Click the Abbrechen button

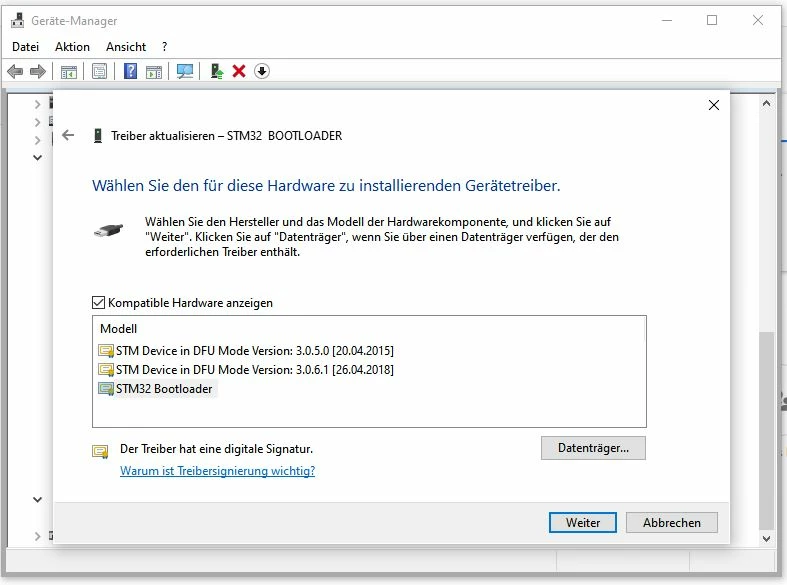pos(672,523)
